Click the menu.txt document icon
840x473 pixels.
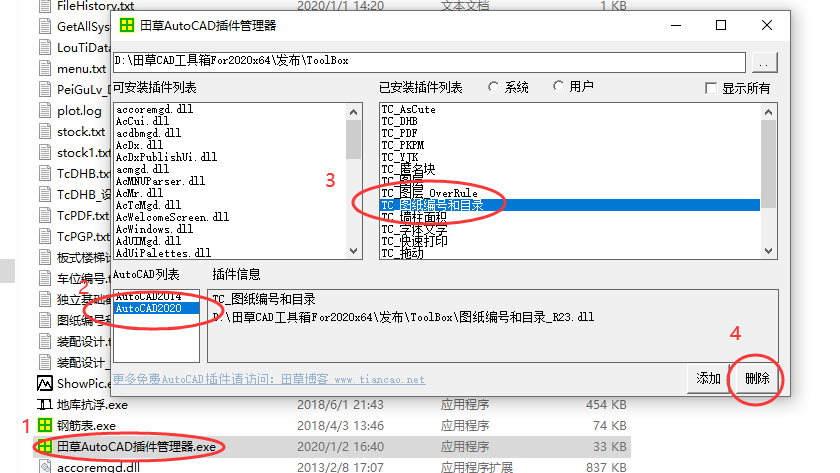pos(45,69)
